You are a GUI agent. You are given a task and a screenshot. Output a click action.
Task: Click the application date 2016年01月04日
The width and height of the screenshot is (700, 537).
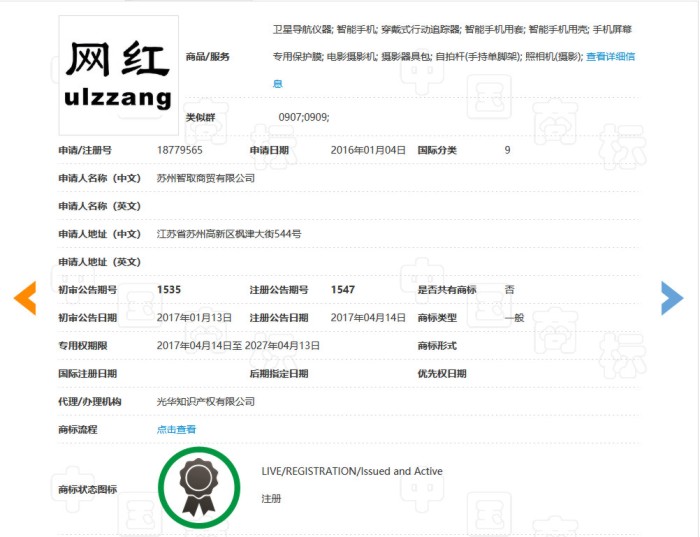tap(368, 150)
